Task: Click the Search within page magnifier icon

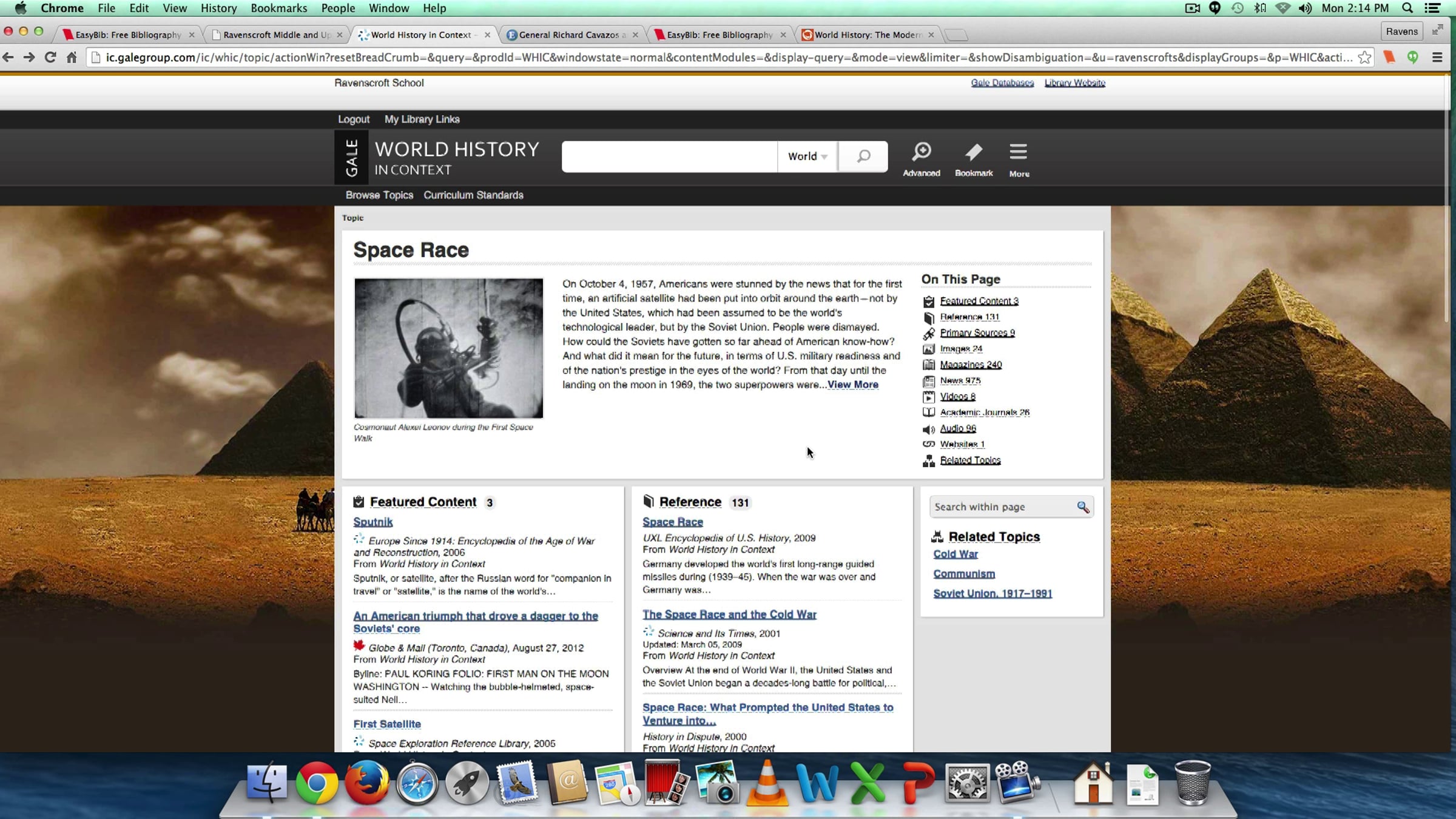Action: tap(1083, 507)
